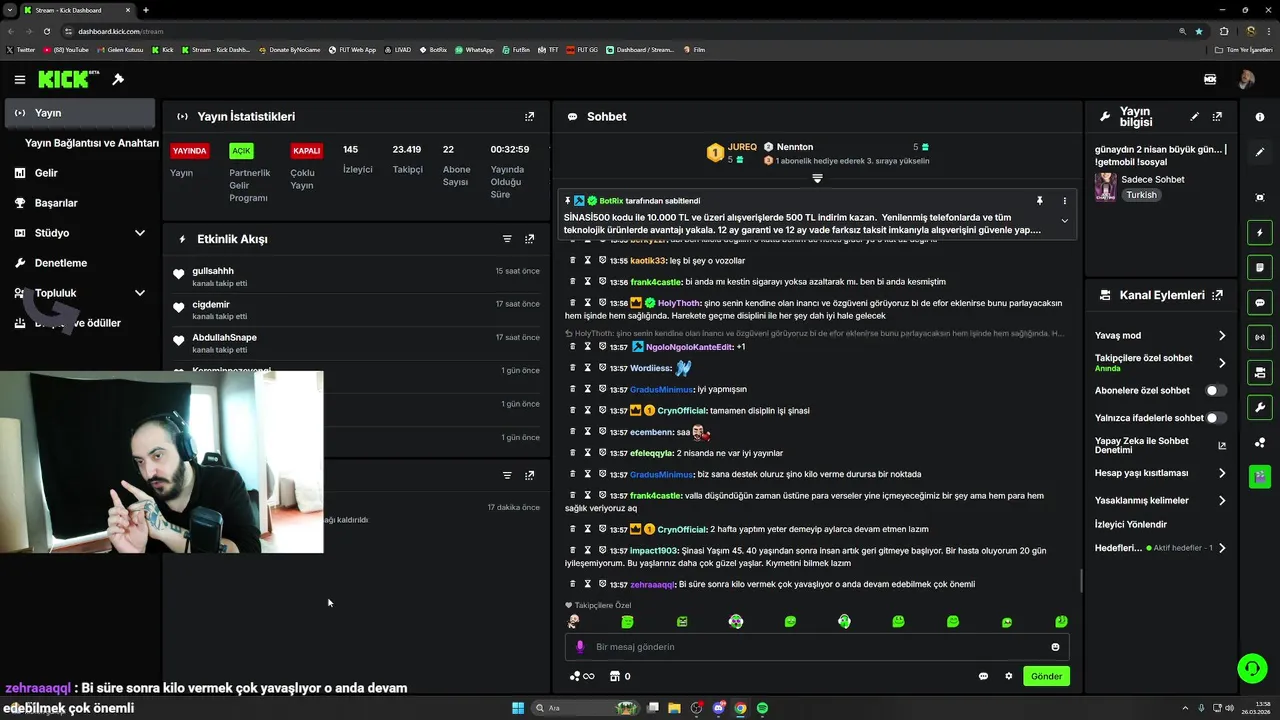The height and width of the screenshot is (720, 1280).
Task: Open HolyThoth's username in chat
Action: coord(679,303)
